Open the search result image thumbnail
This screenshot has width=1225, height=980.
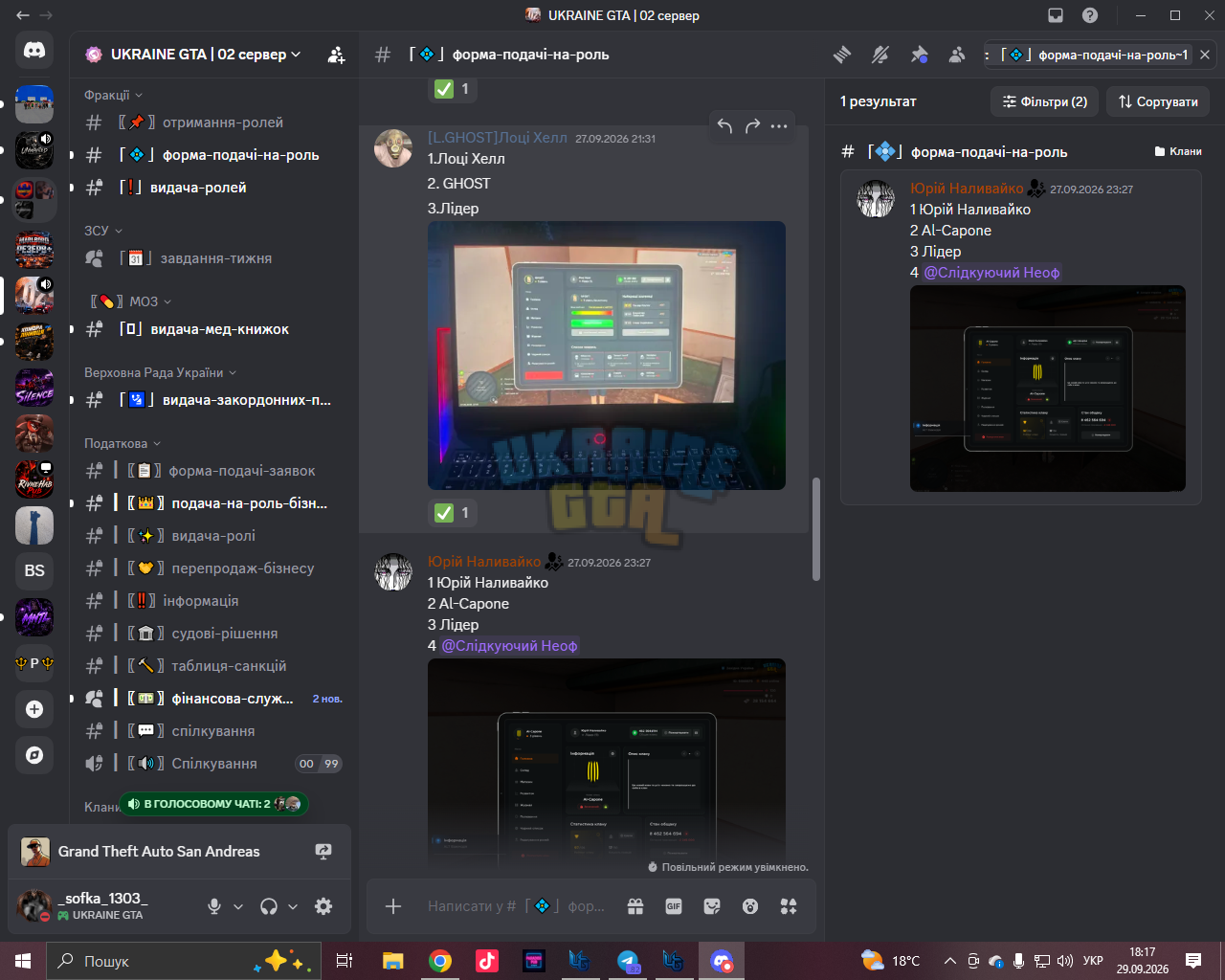click(x=1048, y=389)
